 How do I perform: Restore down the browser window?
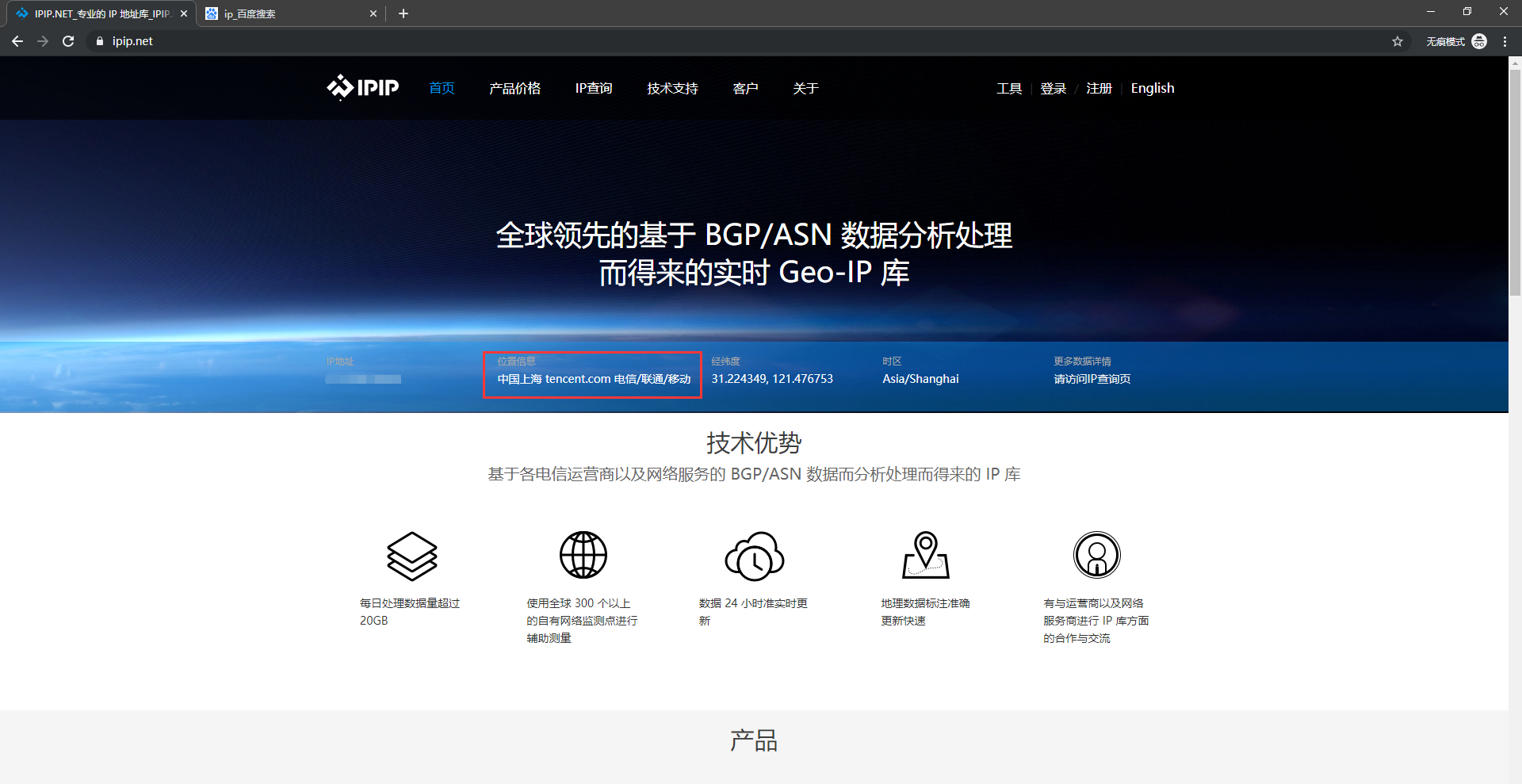click(x=1467, y=11)
